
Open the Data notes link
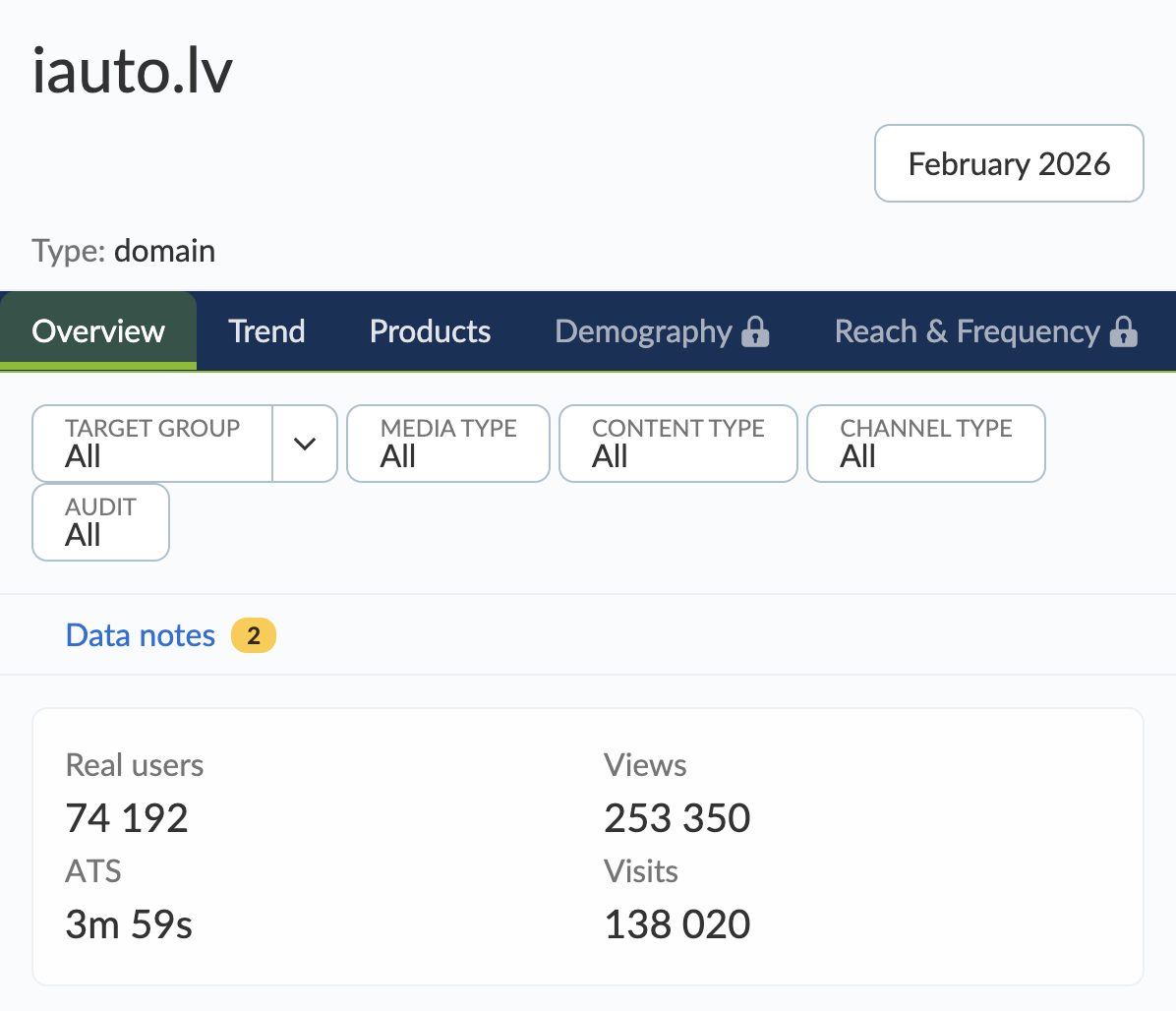coord(141,635)
